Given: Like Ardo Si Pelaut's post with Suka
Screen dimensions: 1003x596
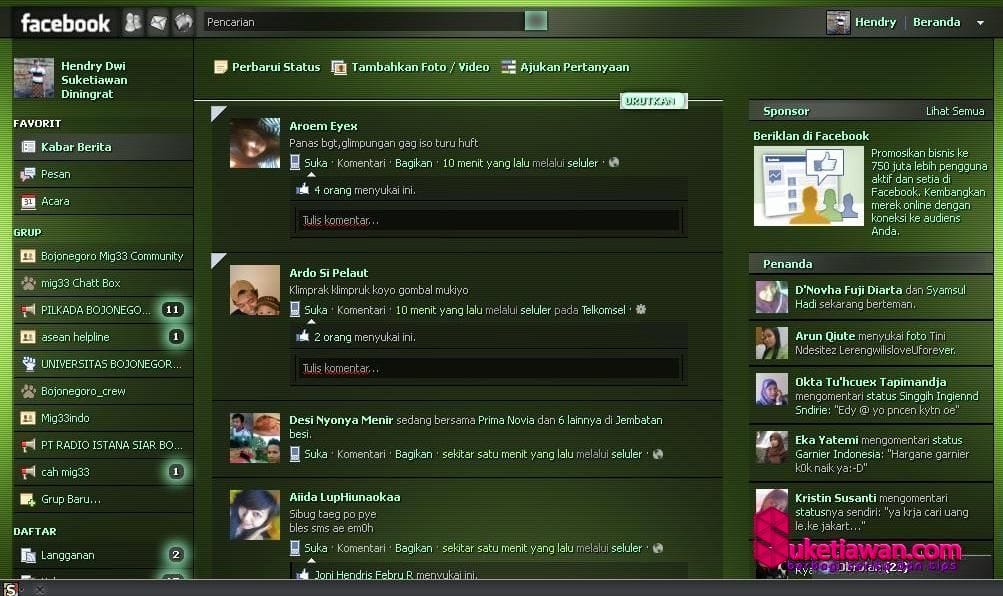Looking at the screenshot, I should click(x=315, y=310).
